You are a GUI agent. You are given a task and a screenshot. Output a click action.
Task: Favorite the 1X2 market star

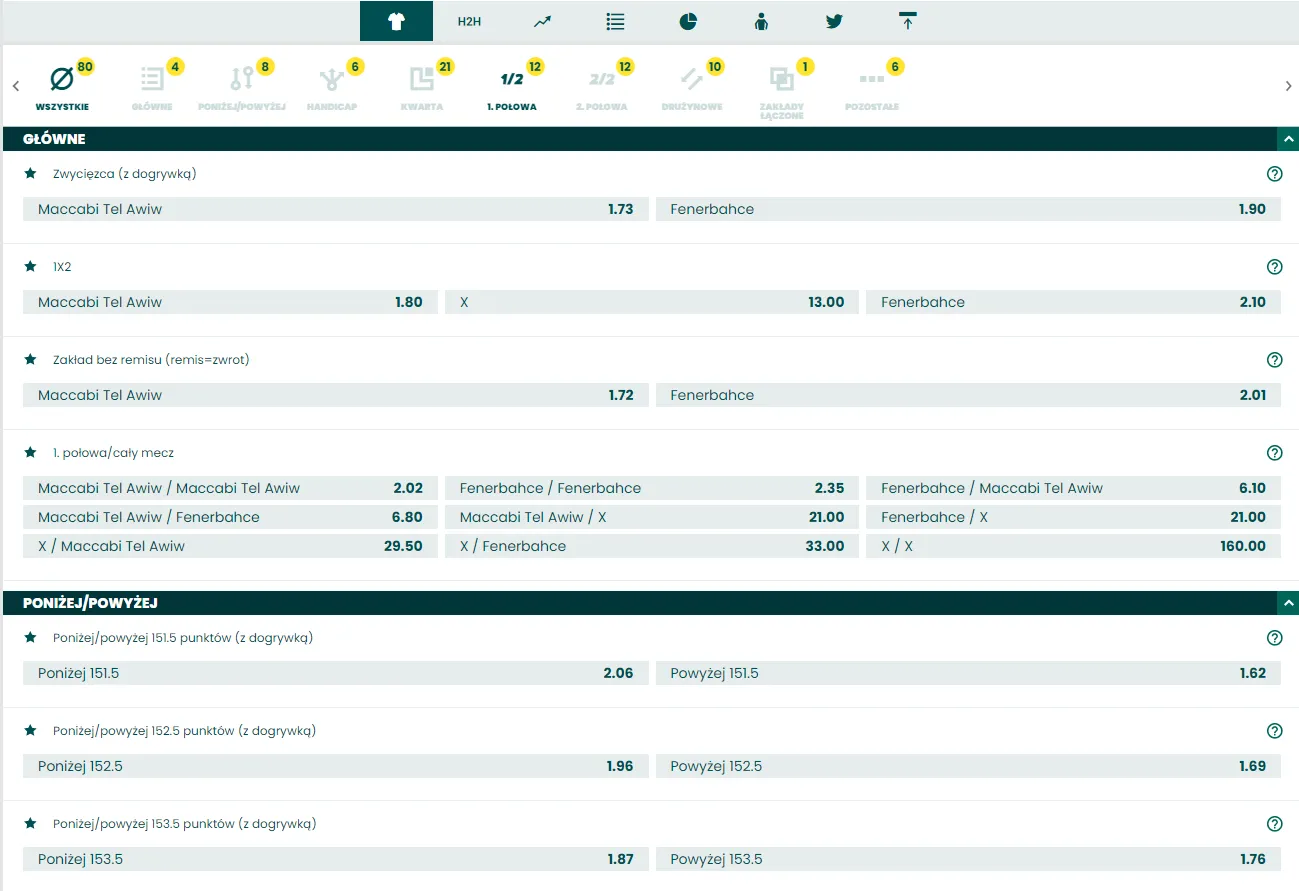[x=30, y=266]
